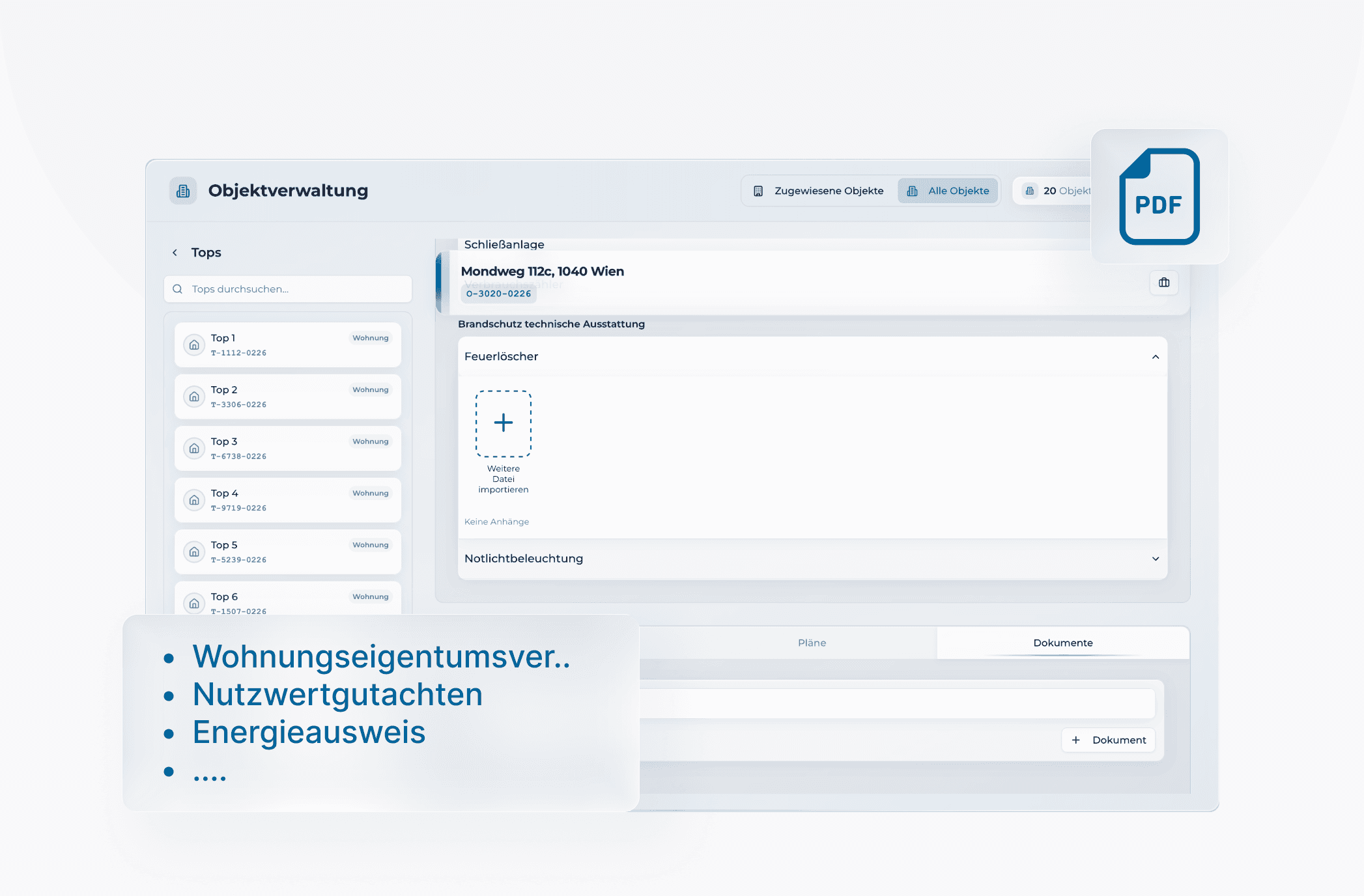Viewport: 1364px width, 896px height.
Task: Click the Objektverwaltung building icon
Action: click(183, 191)
